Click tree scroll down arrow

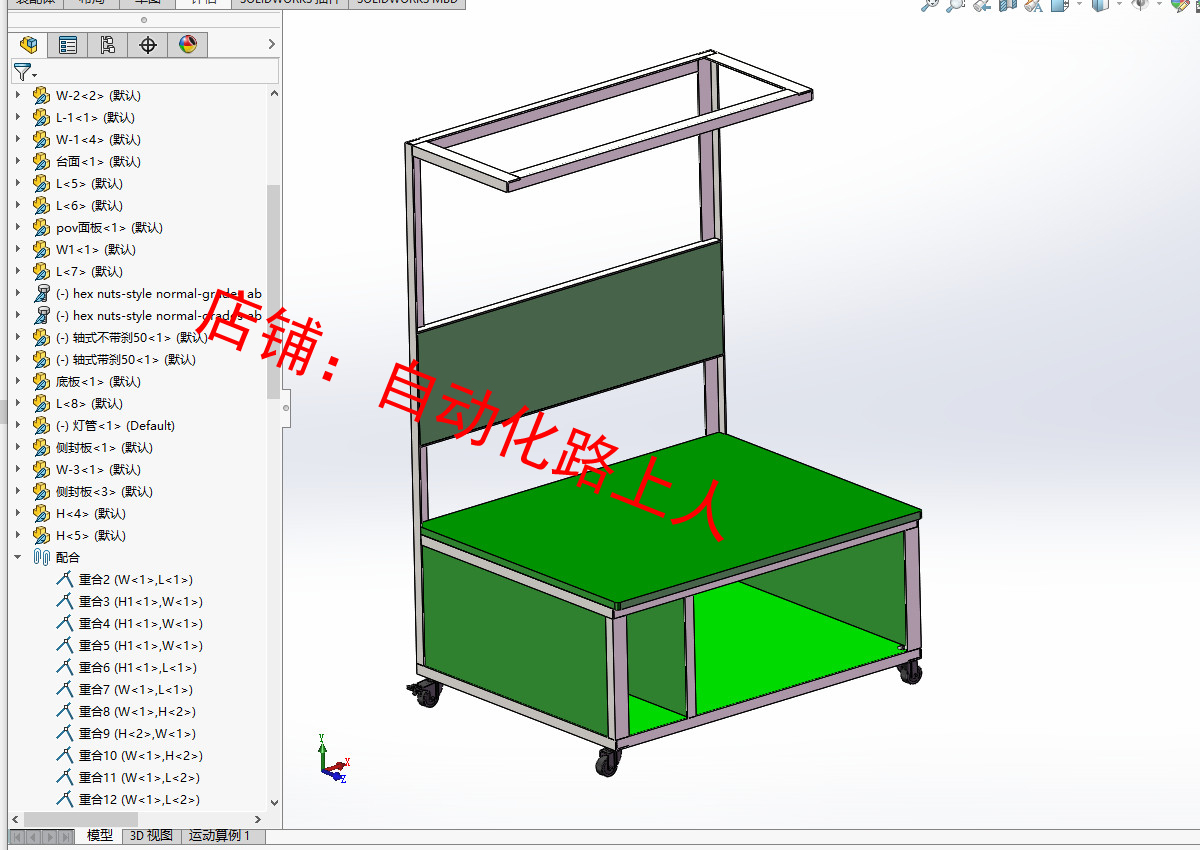tap(274, 803)
